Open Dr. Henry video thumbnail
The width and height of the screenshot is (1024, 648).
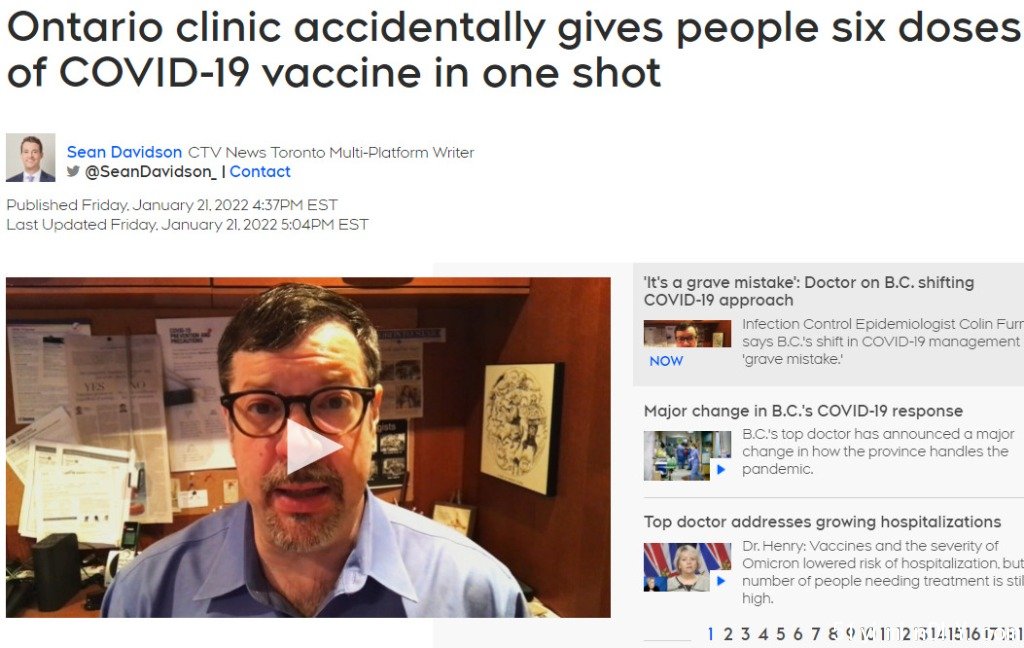click(x=687, y=567)
